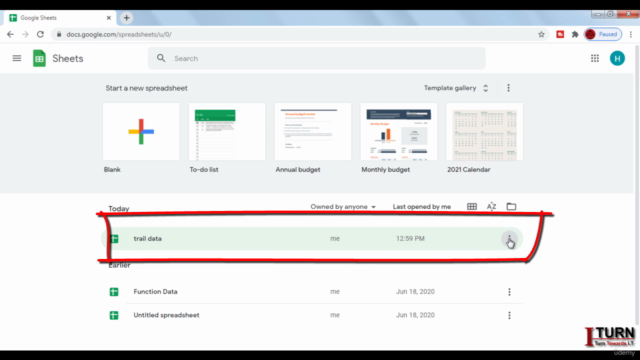Click the Function Data sheet icon
The height and width of the screenshot is (360, 640).
pyautogui.click(x=114, y=292)
